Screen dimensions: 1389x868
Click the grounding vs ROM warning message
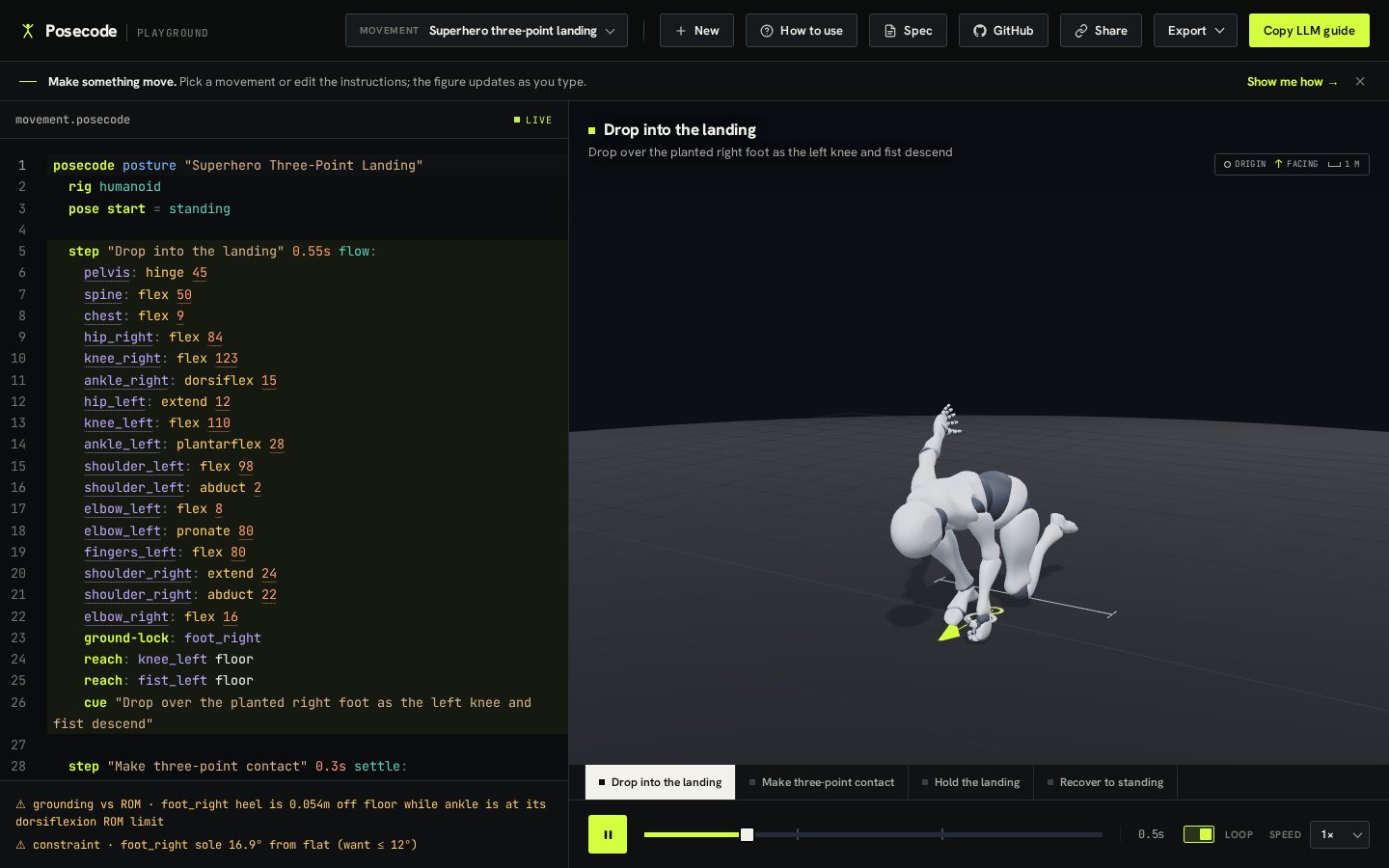coord(282,813)
